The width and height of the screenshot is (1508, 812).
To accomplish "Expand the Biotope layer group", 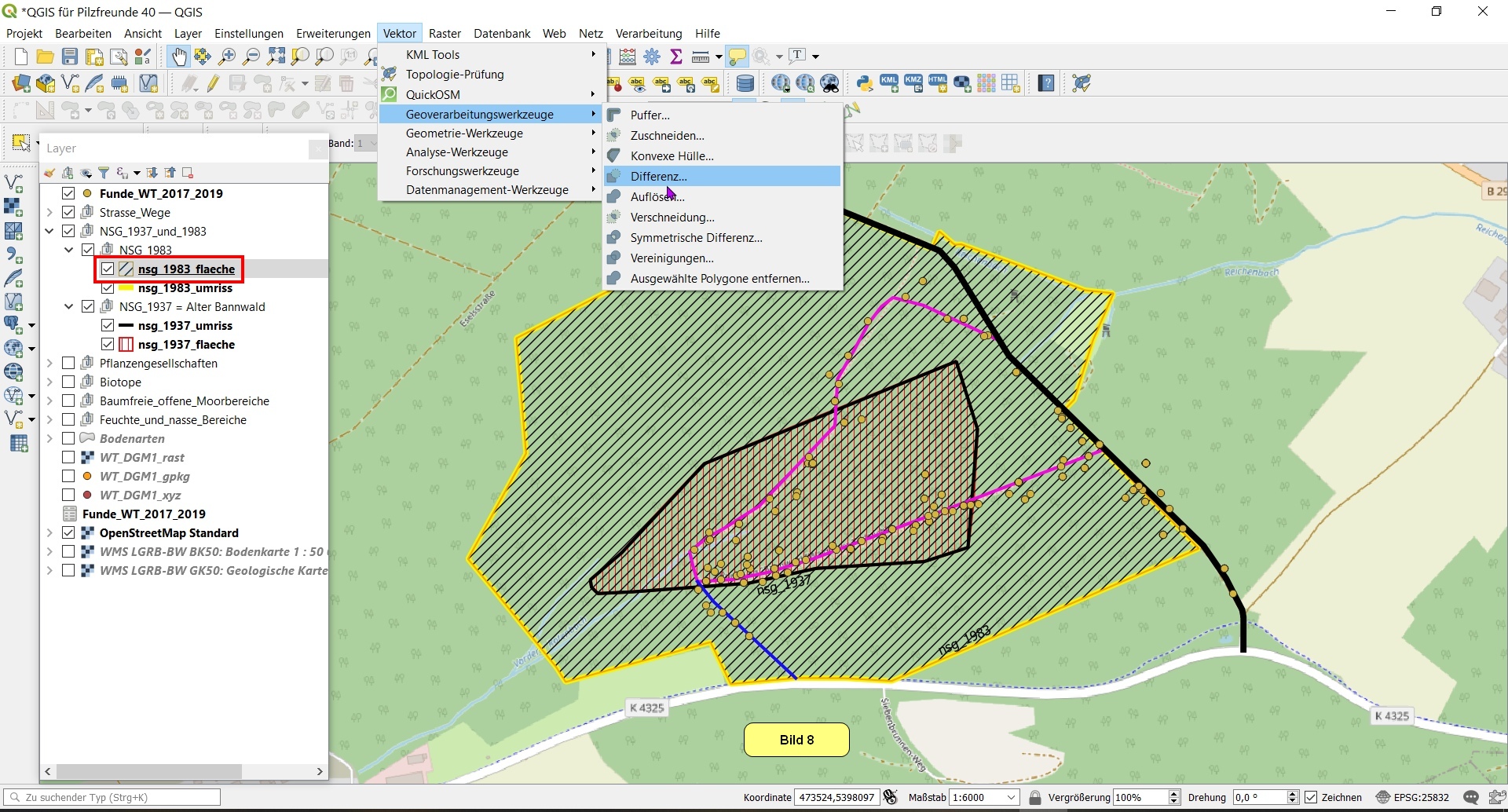I will click(x=49, y=382).
